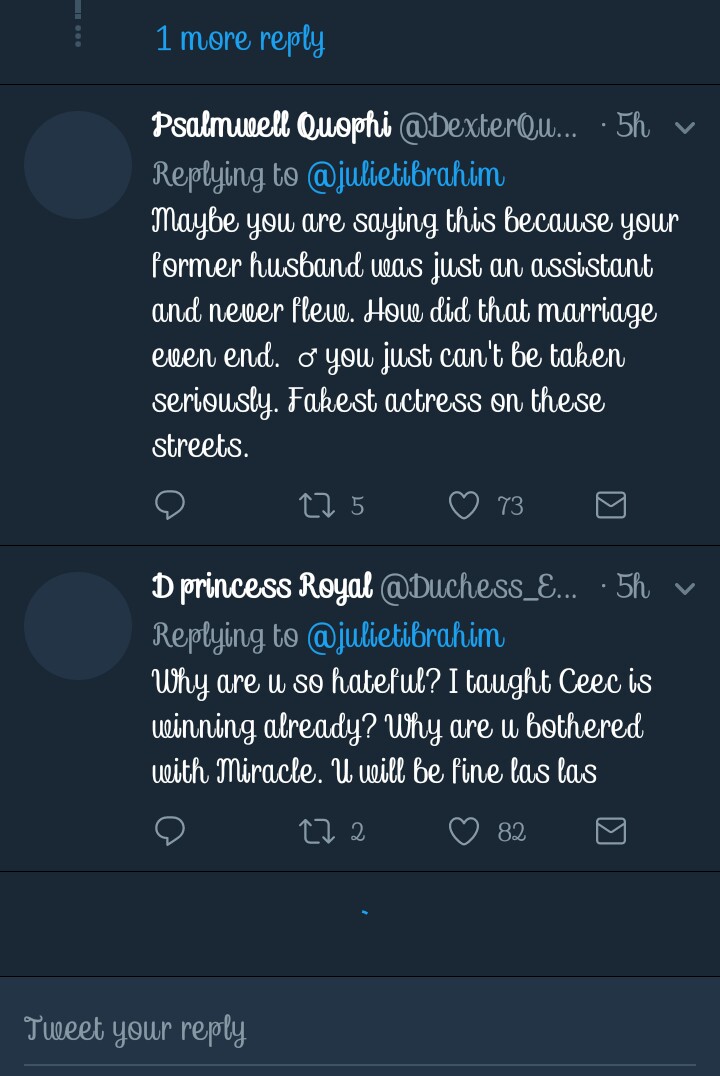Like D princess Royal's tweet

pyautogui.click(x=463, y=831)
